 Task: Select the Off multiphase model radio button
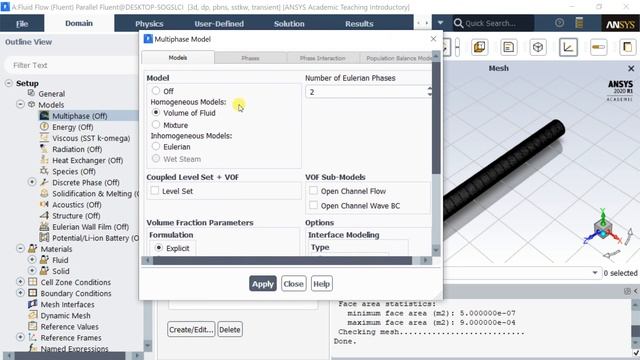tap(156, 91)
